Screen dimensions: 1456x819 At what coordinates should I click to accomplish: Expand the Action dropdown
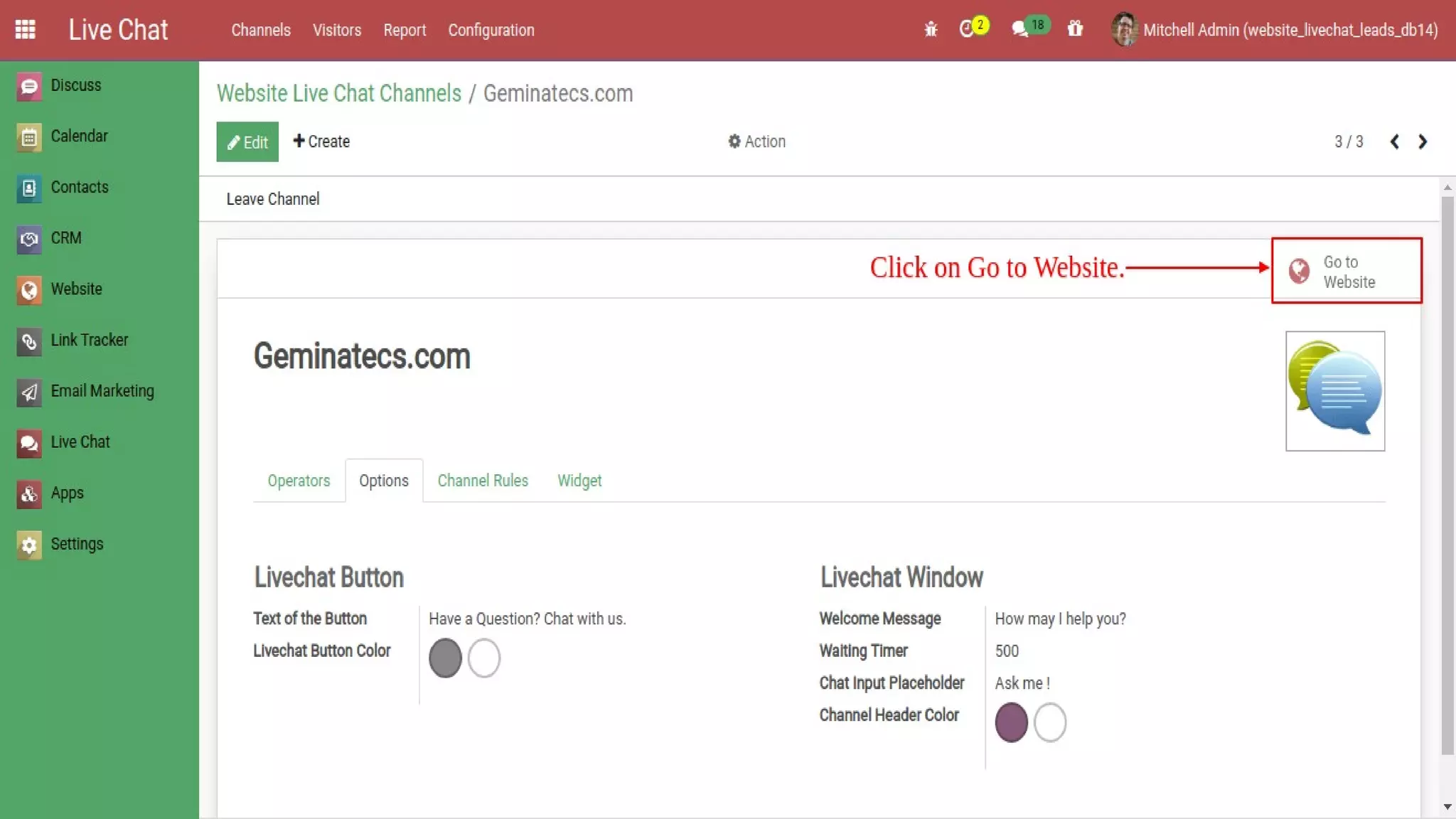point(756,141)
